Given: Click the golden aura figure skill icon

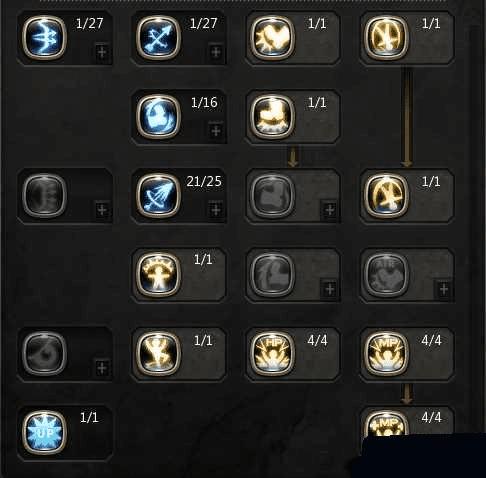Looking at the screenshot, I should (158, 274).
